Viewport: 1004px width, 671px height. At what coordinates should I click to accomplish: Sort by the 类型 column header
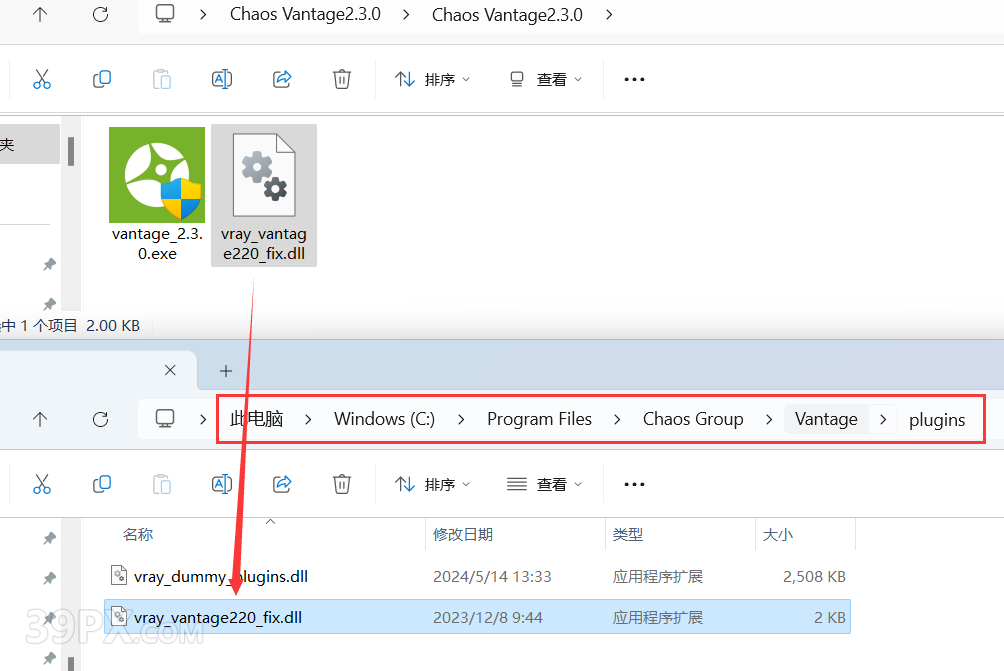coord(628,535)
